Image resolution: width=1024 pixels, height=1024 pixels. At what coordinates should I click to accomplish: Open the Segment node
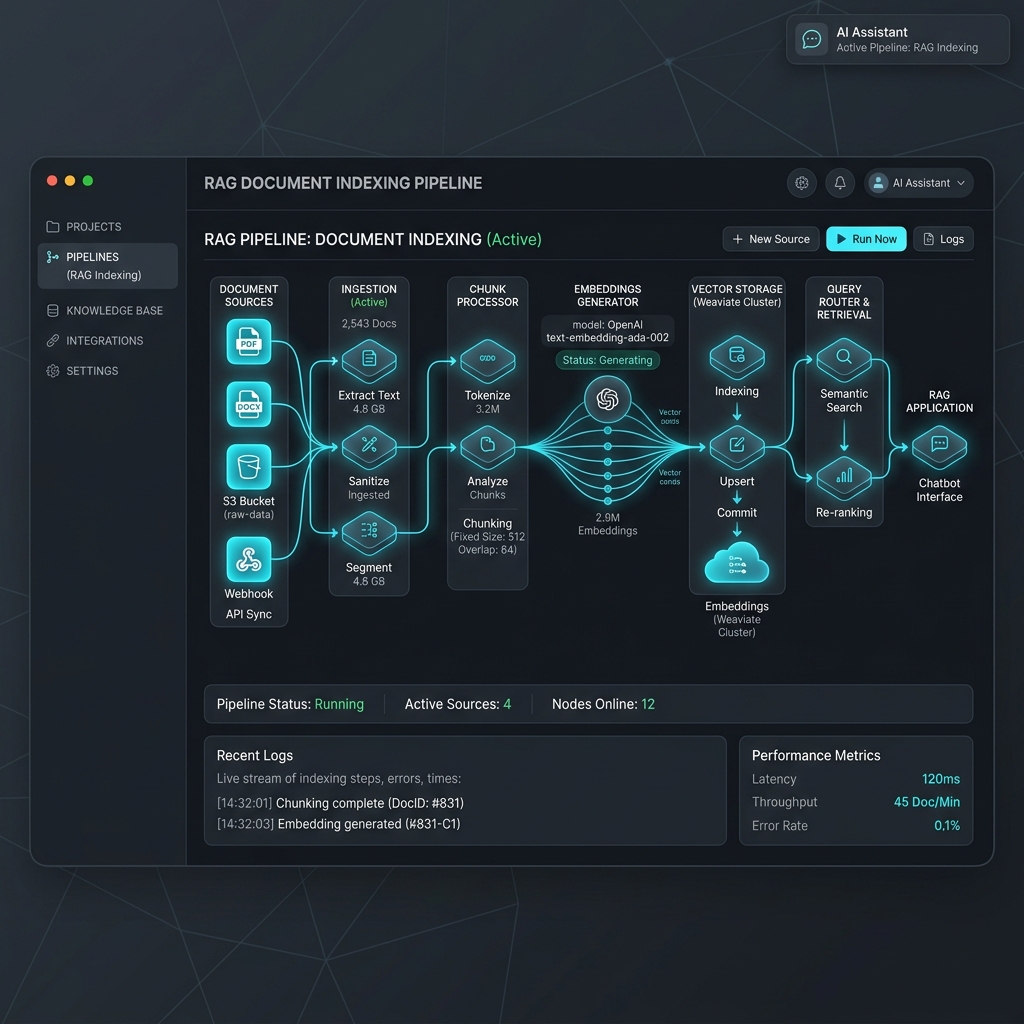click(x=369, y=532)
